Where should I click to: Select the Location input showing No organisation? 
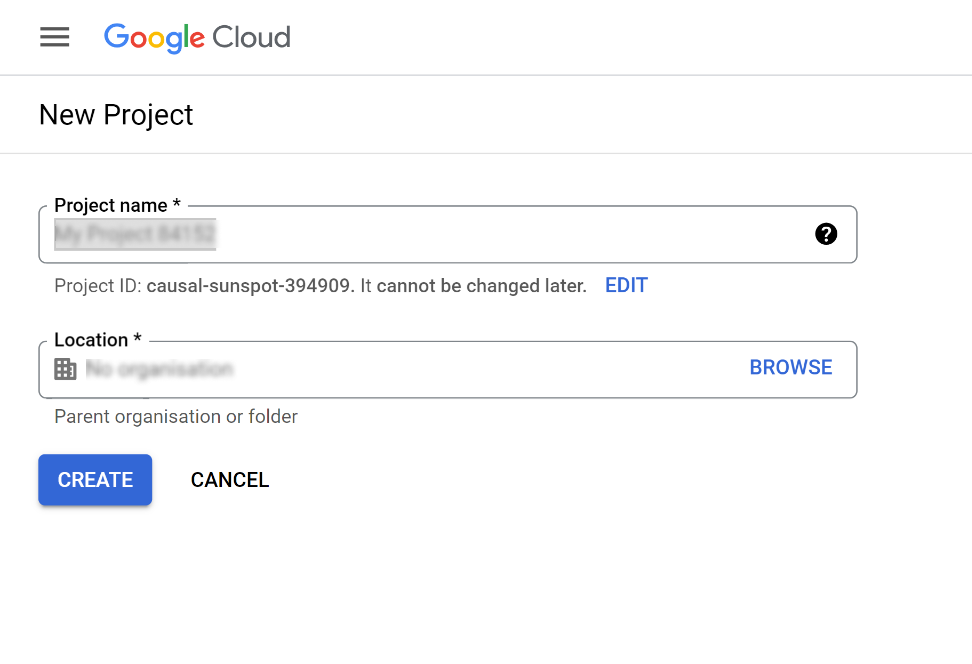tap(400, 368)
